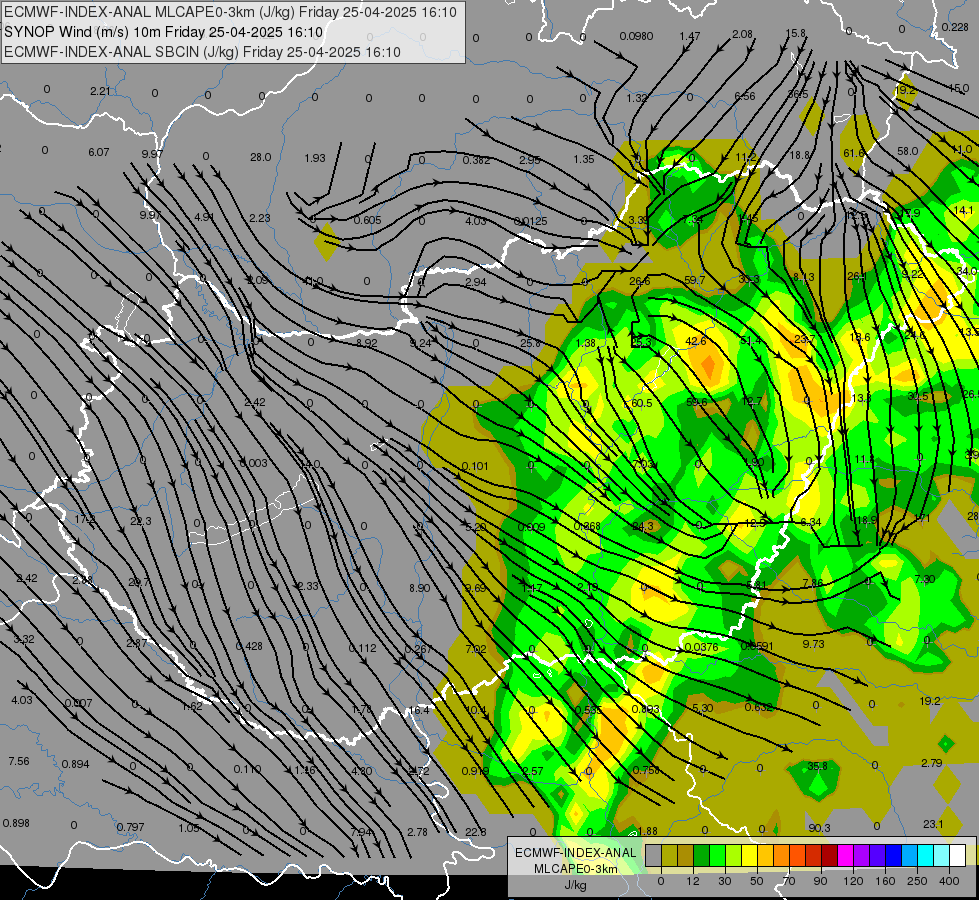Image resolution: width=979 pixels, height=900 pixels.
Task: Click the map value '0.605'
Action: click(x=367, y=220)
